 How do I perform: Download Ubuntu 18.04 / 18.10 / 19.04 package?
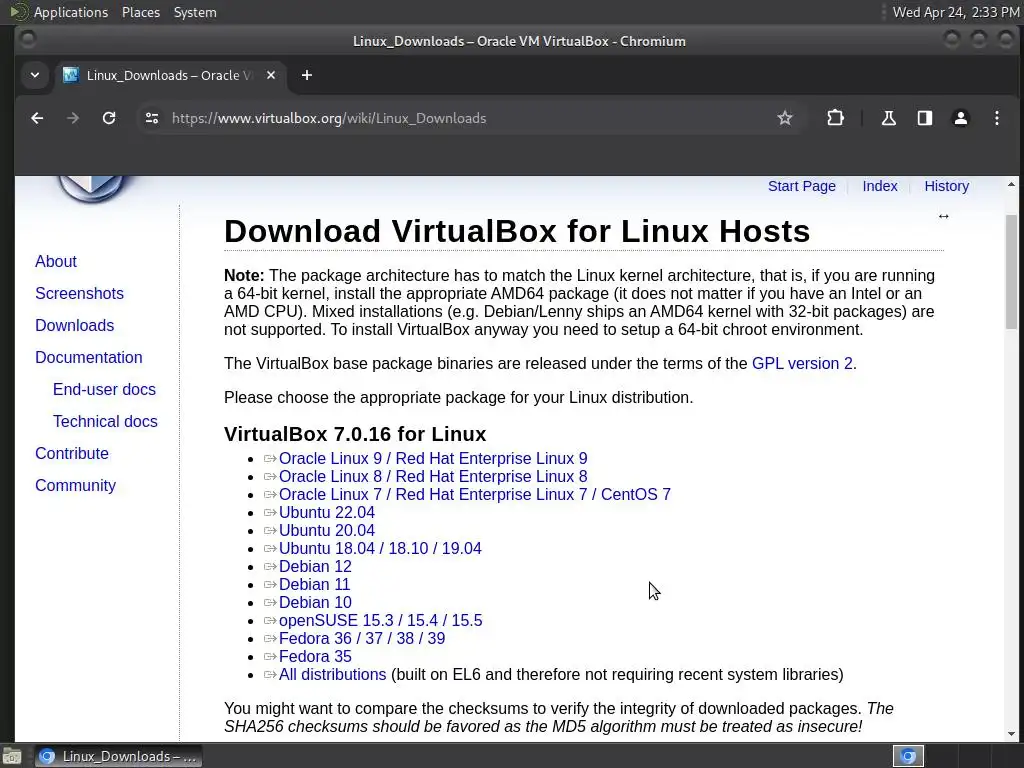tap(380, 549)
